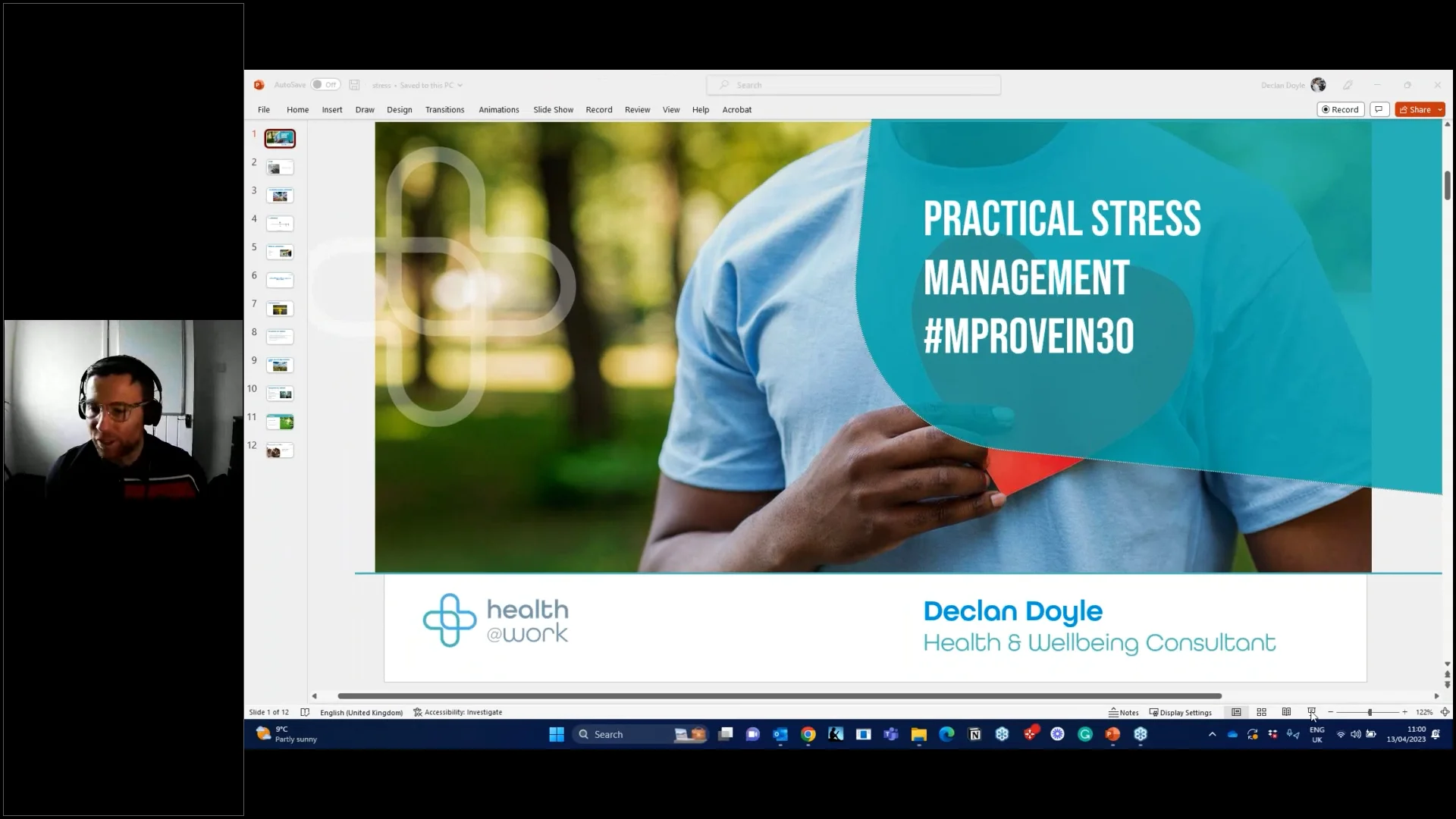Viewport: 1456px width, 819px height.
Task: Open the Animations tab
Action: click(499, 109)
